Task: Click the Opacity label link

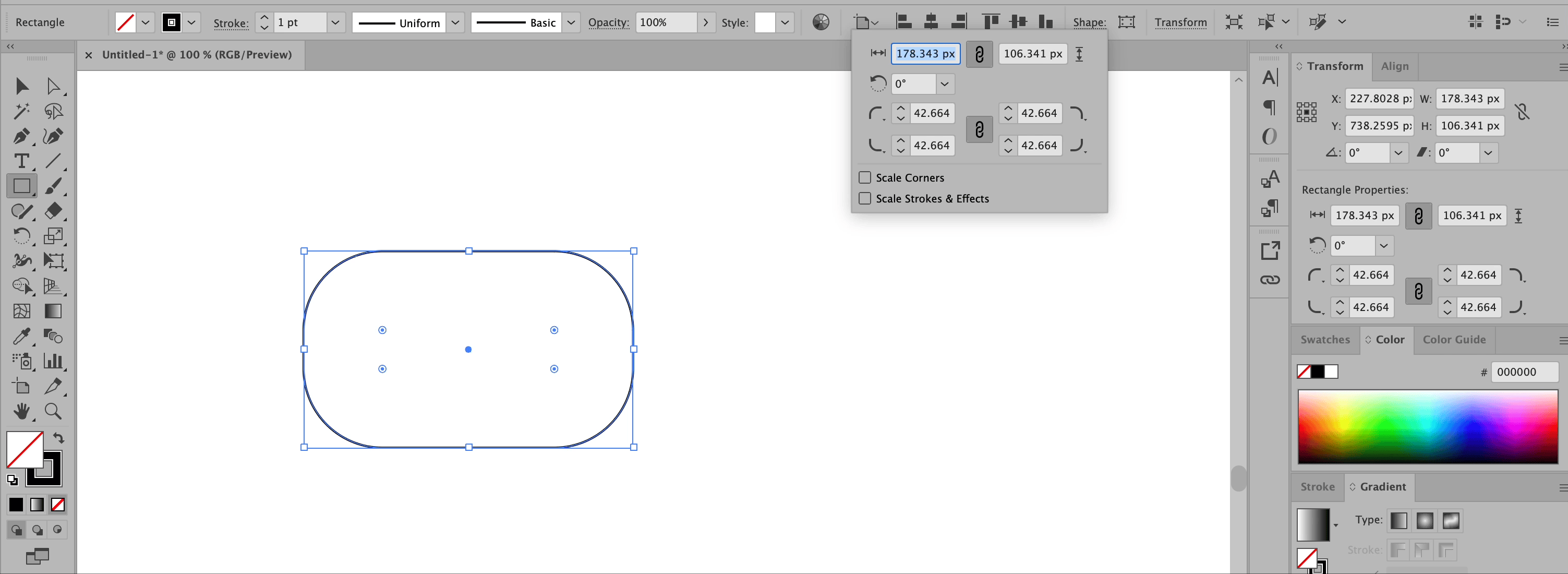Action: (608, 22)
